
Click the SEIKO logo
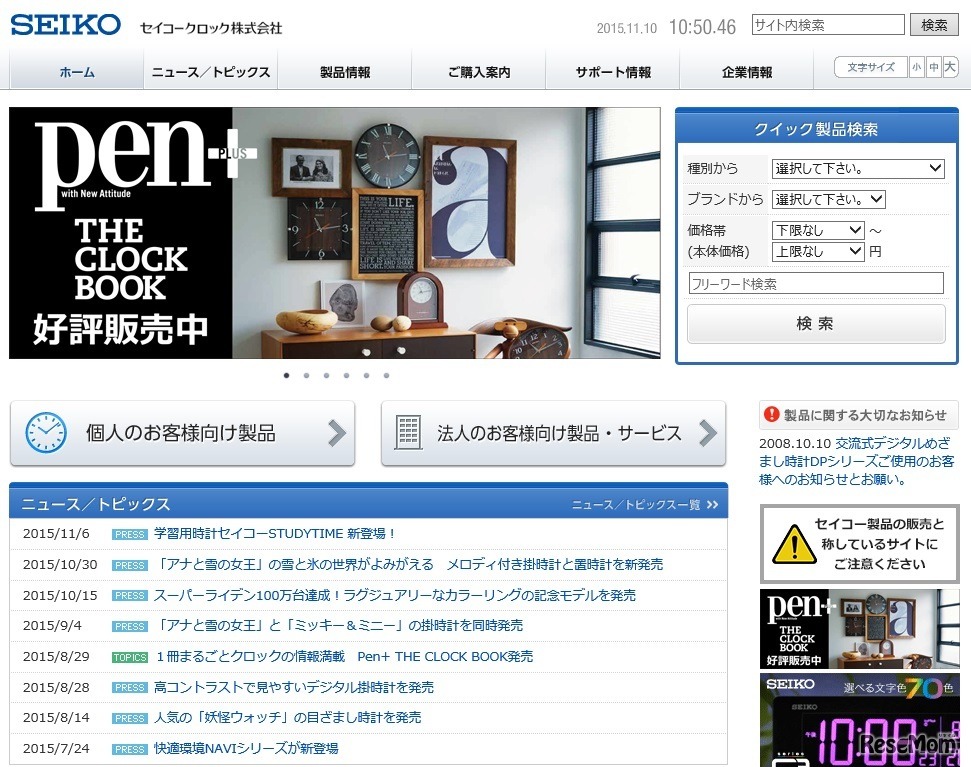(x=64, y=24)
